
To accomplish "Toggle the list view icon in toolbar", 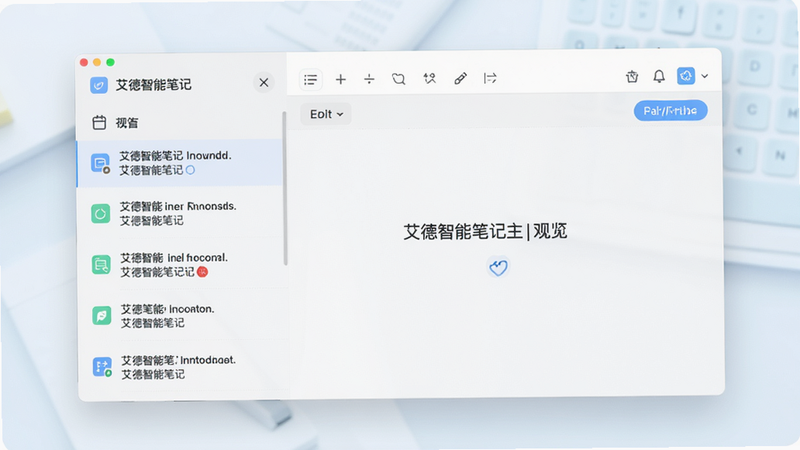I will (310, 80).
